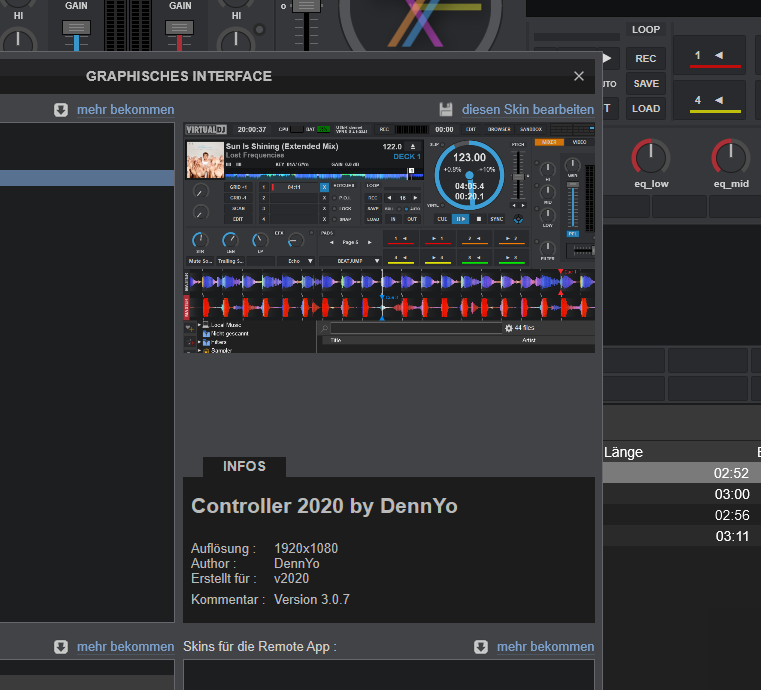Click the LOAD button in the background loop panel
Screen dimensions: 761x690
tap(645, 109)
